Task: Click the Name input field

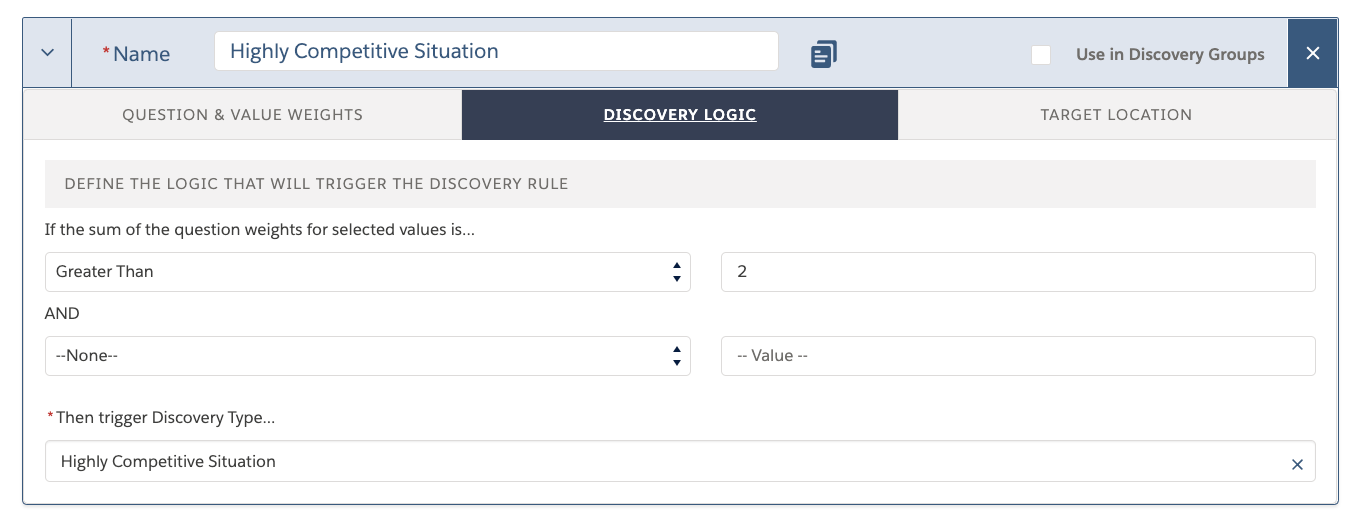Action: coord(496,52)
